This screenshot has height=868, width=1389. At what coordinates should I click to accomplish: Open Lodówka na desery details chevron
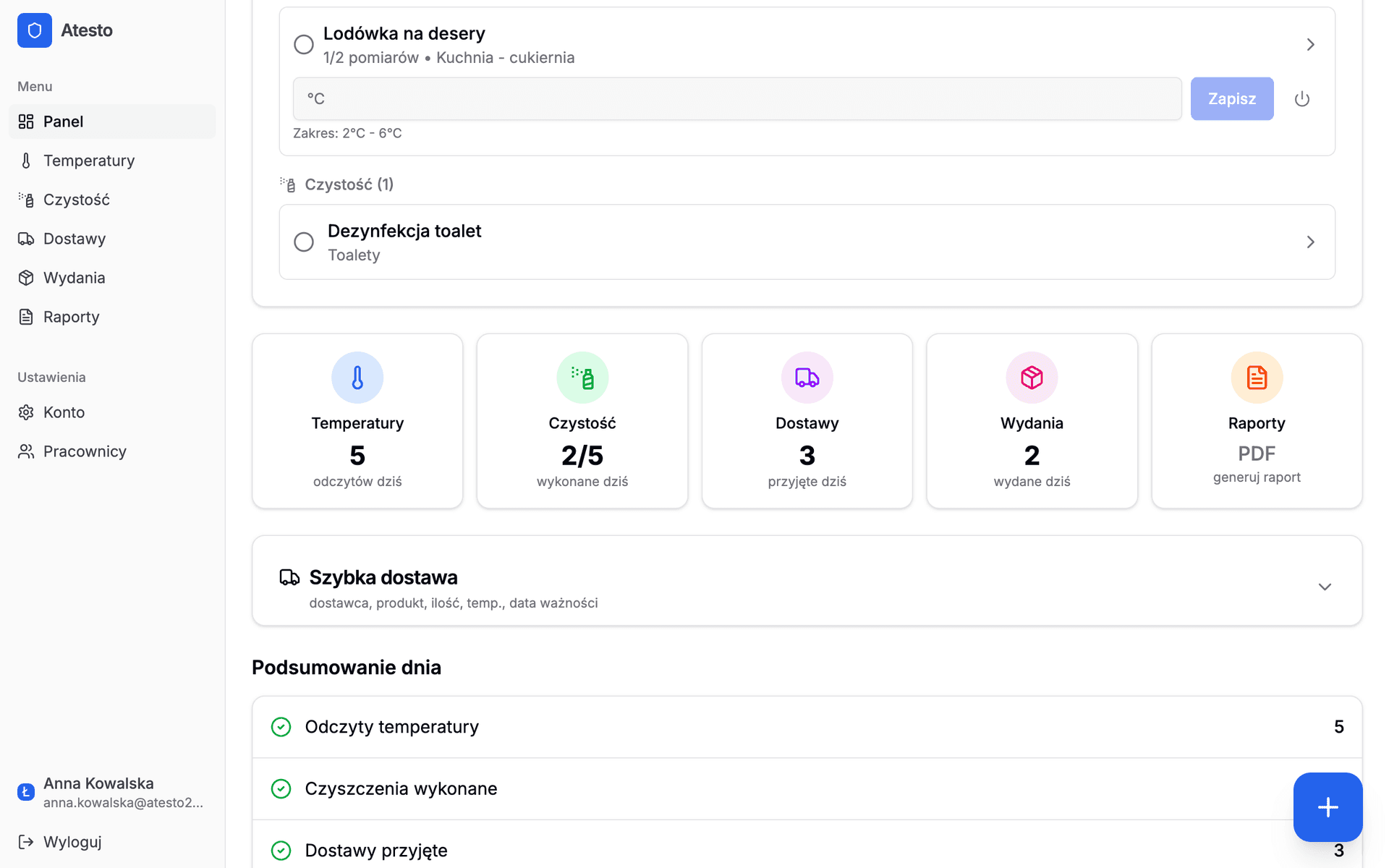pyautogui.click(x=1310, y=45)
